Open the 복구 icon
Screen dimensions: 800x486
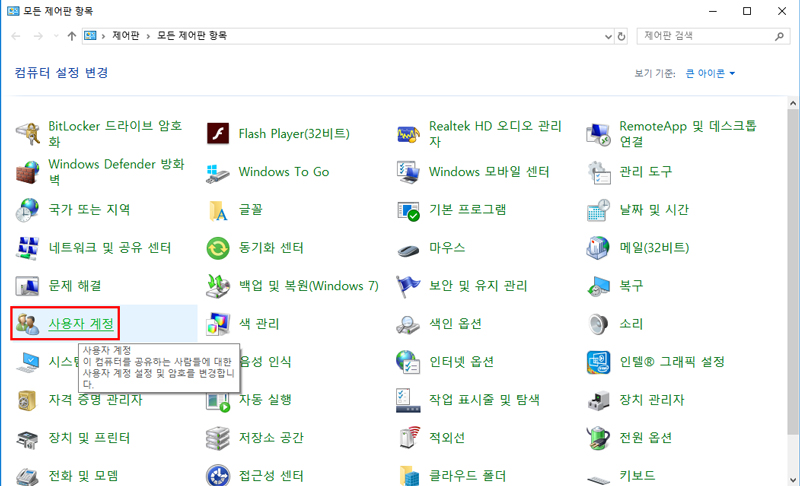tap(598, 286)
